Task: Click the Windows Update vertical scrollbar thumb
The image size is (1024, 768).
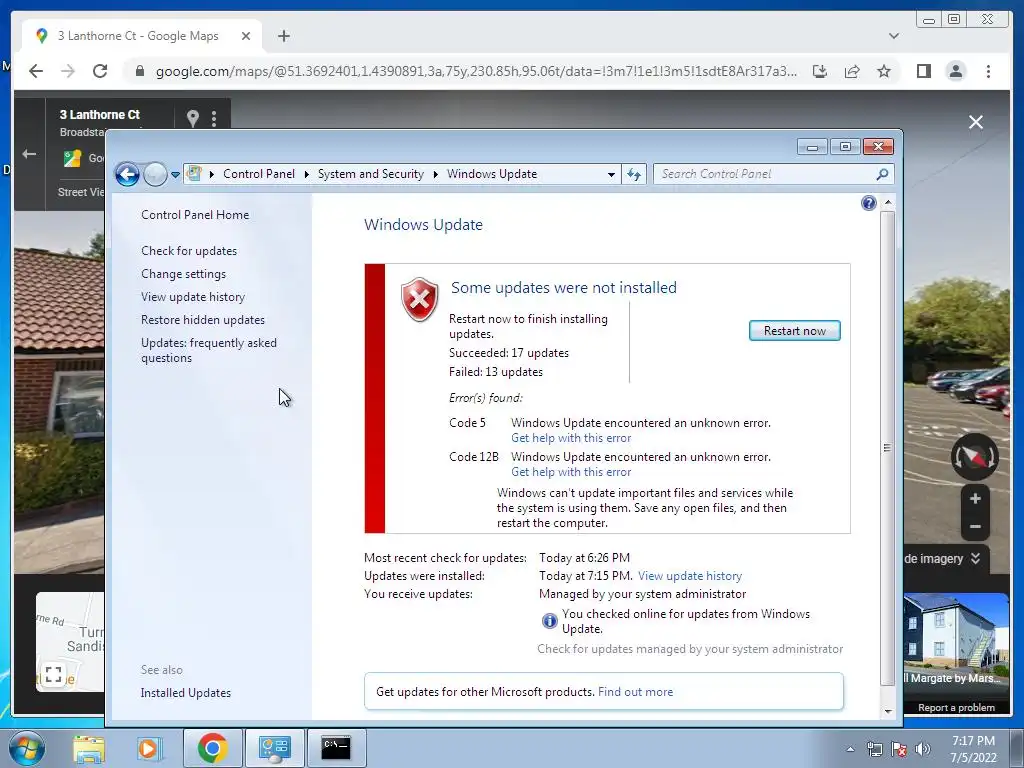Action: click(888, 448)
